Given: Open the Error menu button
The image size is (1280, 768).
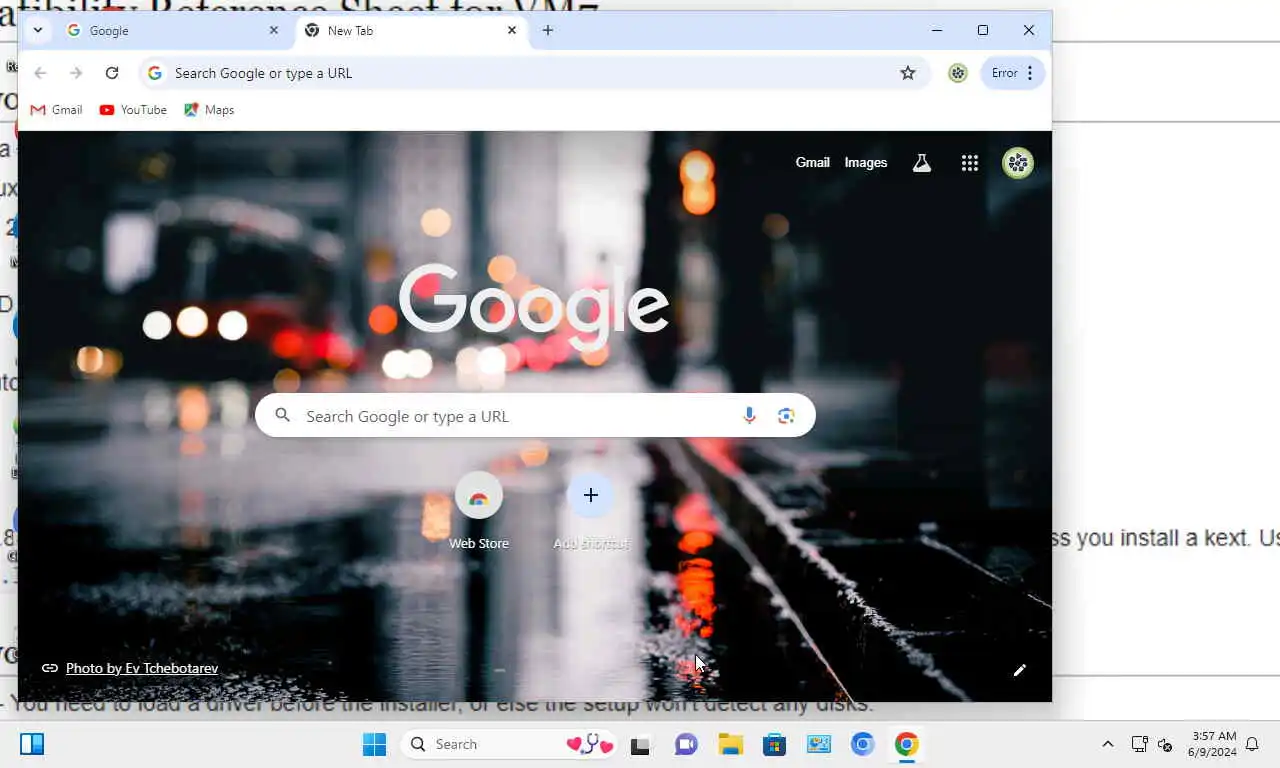Looking at the screenshot, I should (x=1013, y=73).
